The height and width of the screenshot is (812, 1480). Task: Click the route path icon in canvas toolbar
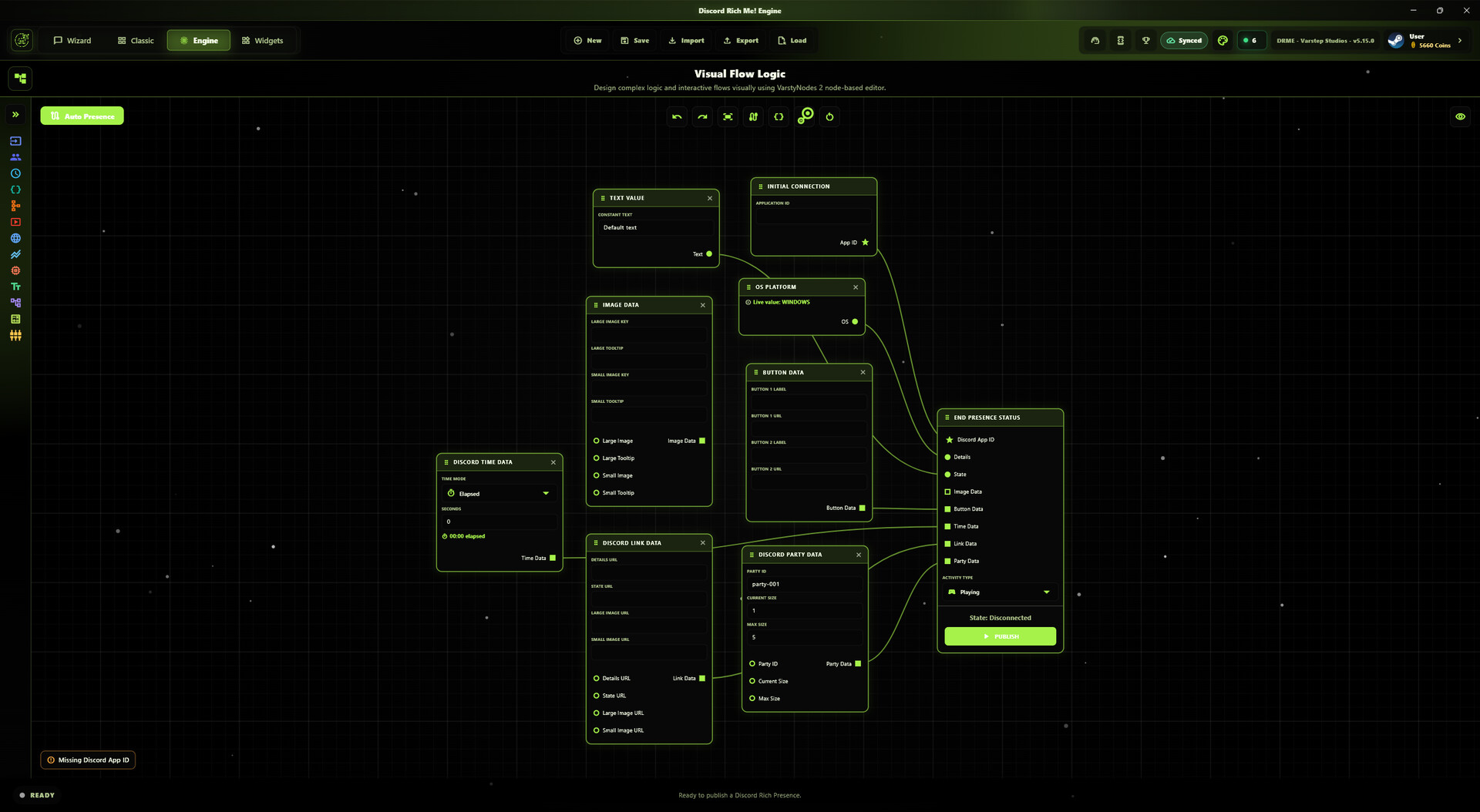click(753, 117)
